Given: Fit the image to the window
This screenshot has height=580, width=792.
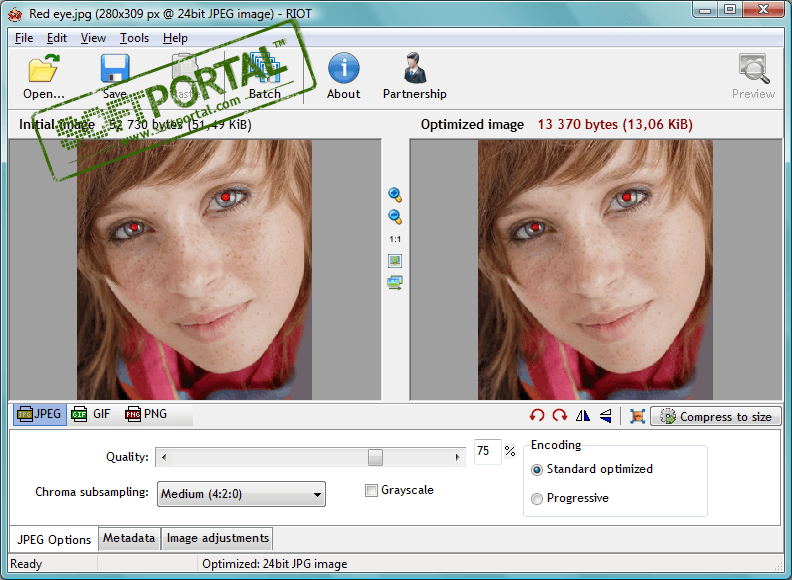Looking at the screenshot, I should point(395,261).
